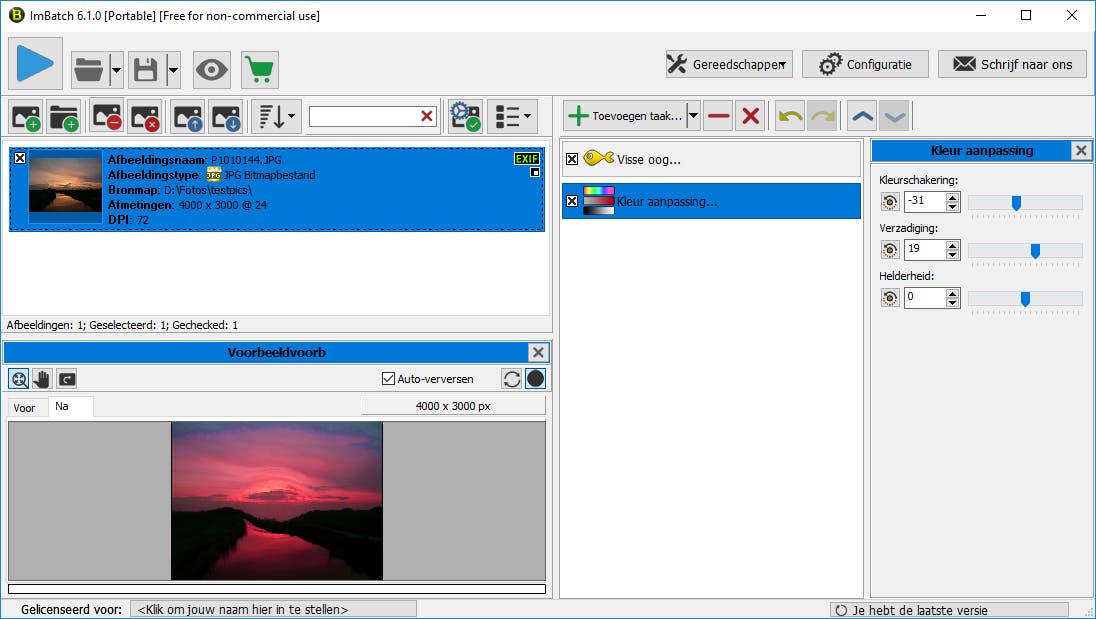This screenshot has width=1096, height=619.
Task: Add a folder of images with the plus
Action: pyautogui.click(x=64, y=117)
